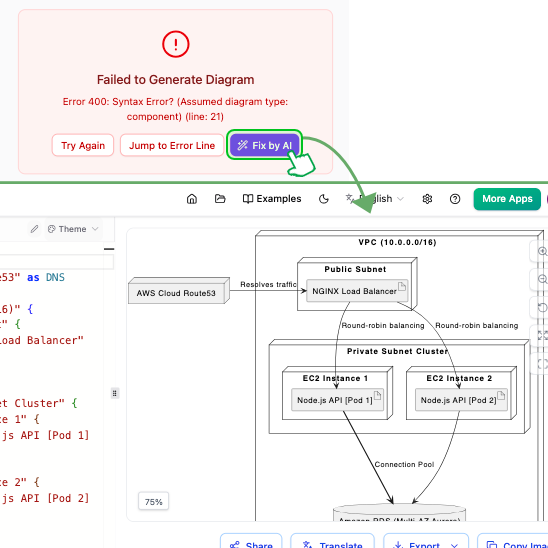
Task: Click the 'as DNS' code text
Action: tap(46, 277)
